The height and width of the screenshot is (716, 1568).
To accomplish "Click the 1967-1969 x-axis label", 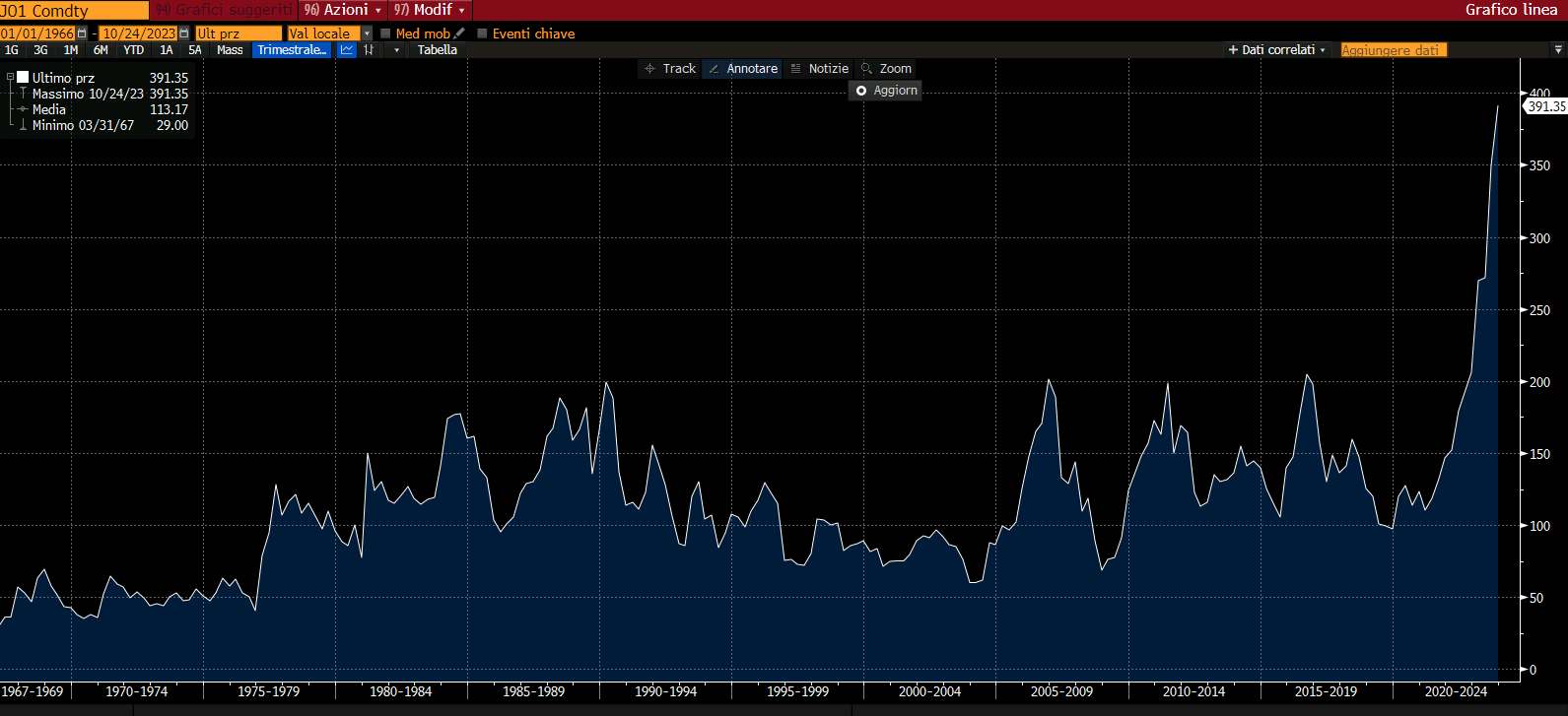I will coord(33,691).
